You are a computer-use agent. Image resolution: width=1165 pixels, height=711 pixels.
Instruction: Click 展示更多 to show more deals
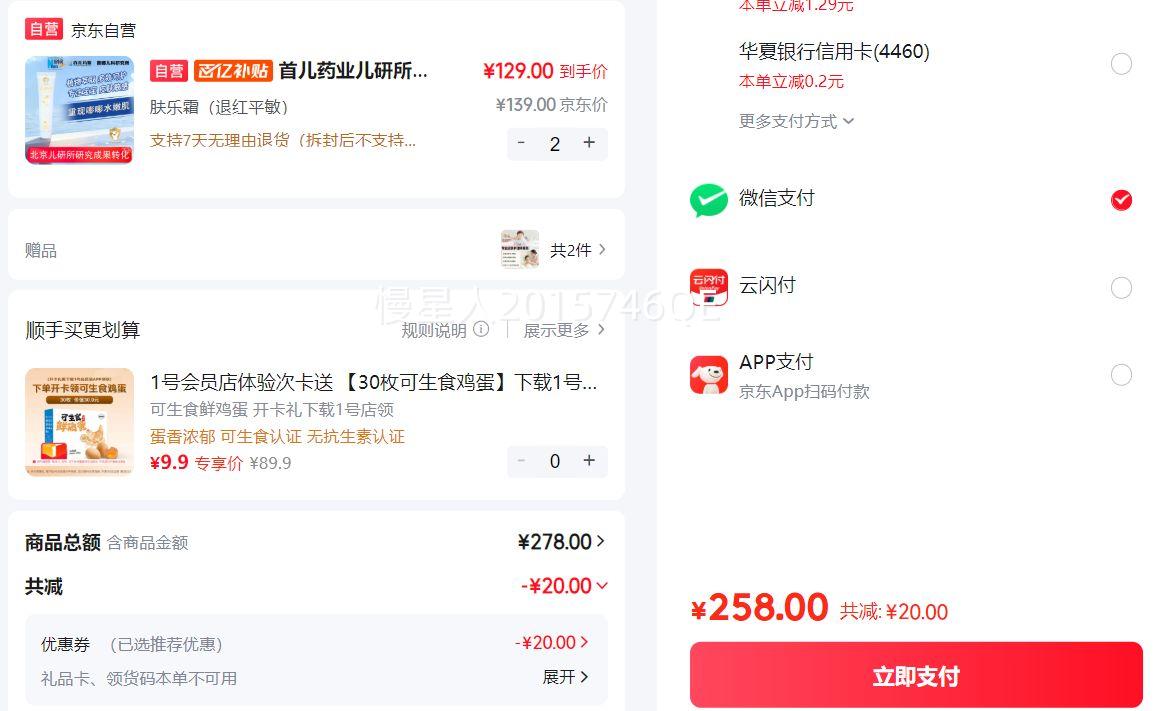click(565, 329)
